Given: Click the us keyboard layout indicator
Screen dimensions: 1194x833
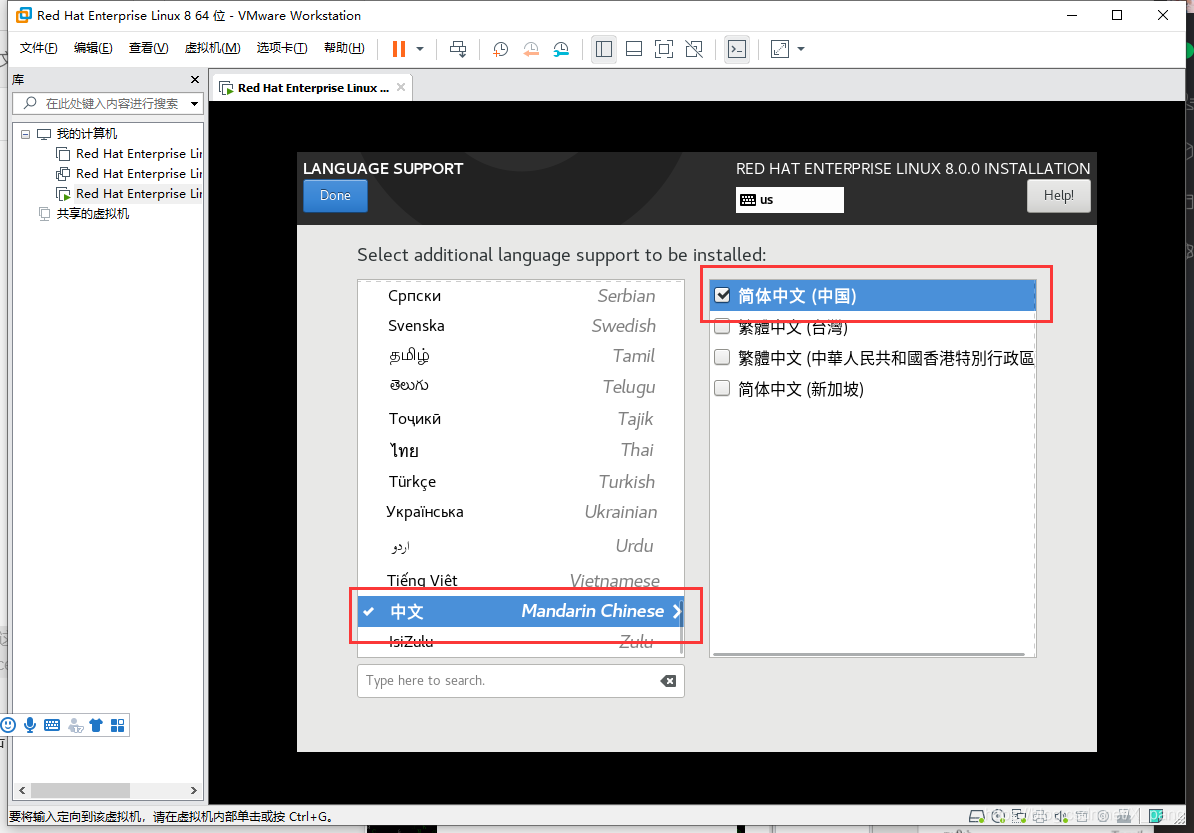Looking at the screenshot, I should pos(790,199).
